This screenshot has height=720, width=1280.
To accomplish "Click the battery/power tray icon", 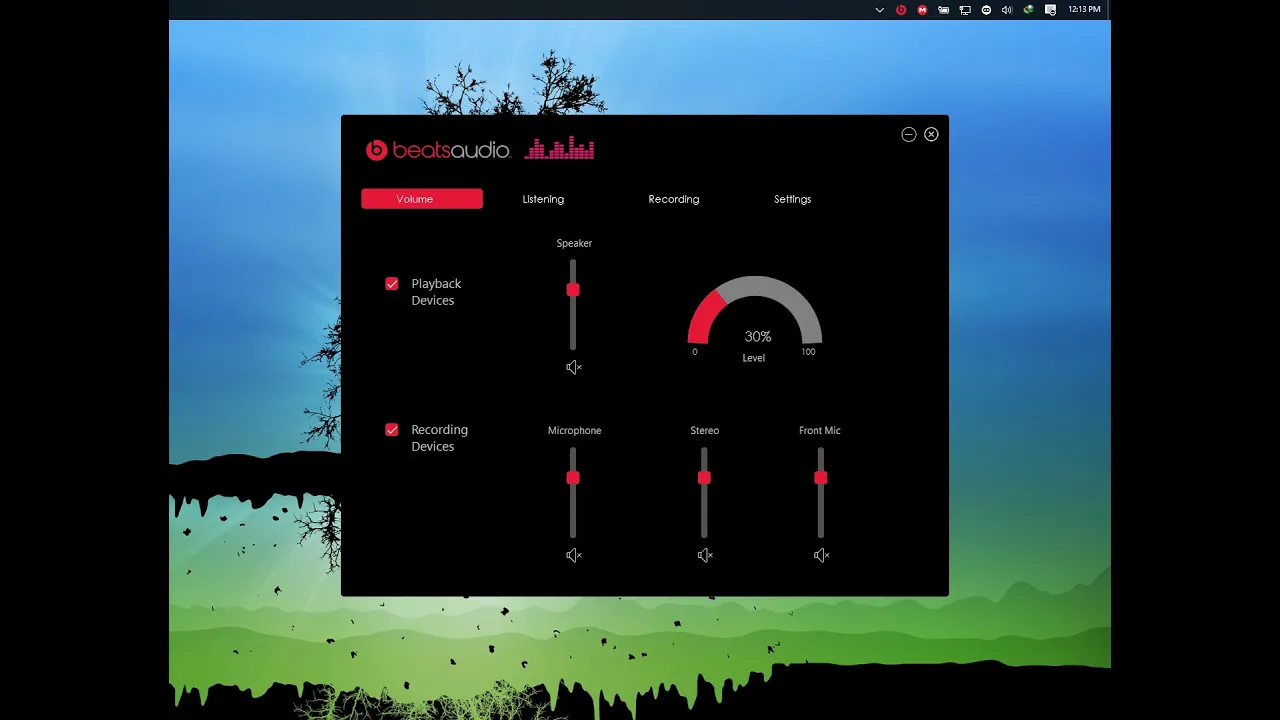I will 943,9.
